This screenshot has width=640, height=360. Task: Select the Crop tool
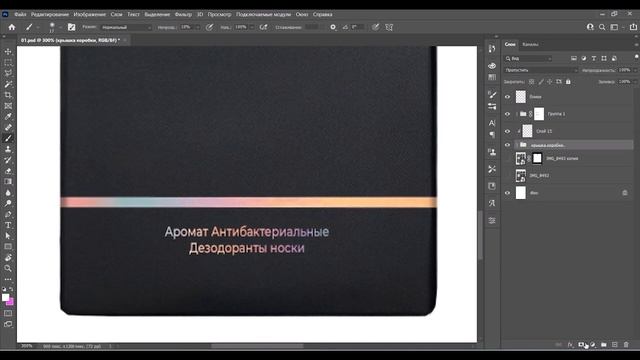tap(8, 95)
